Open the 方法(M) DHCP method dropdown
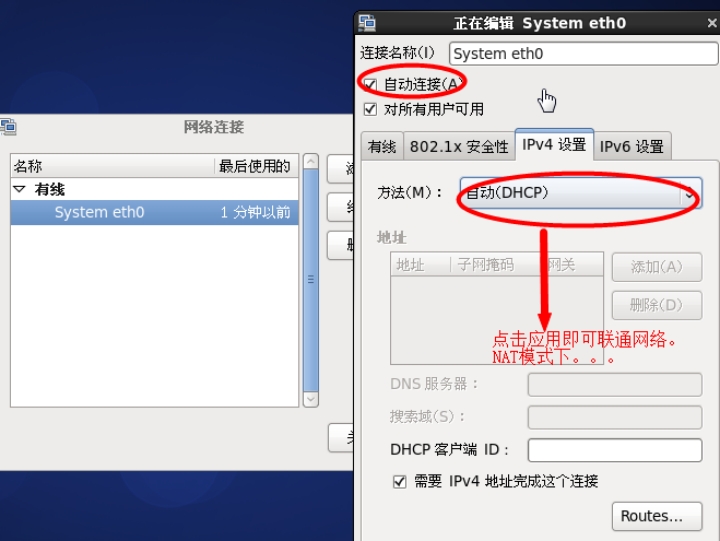Screen dimensions: 720x541 coord(581,193)
